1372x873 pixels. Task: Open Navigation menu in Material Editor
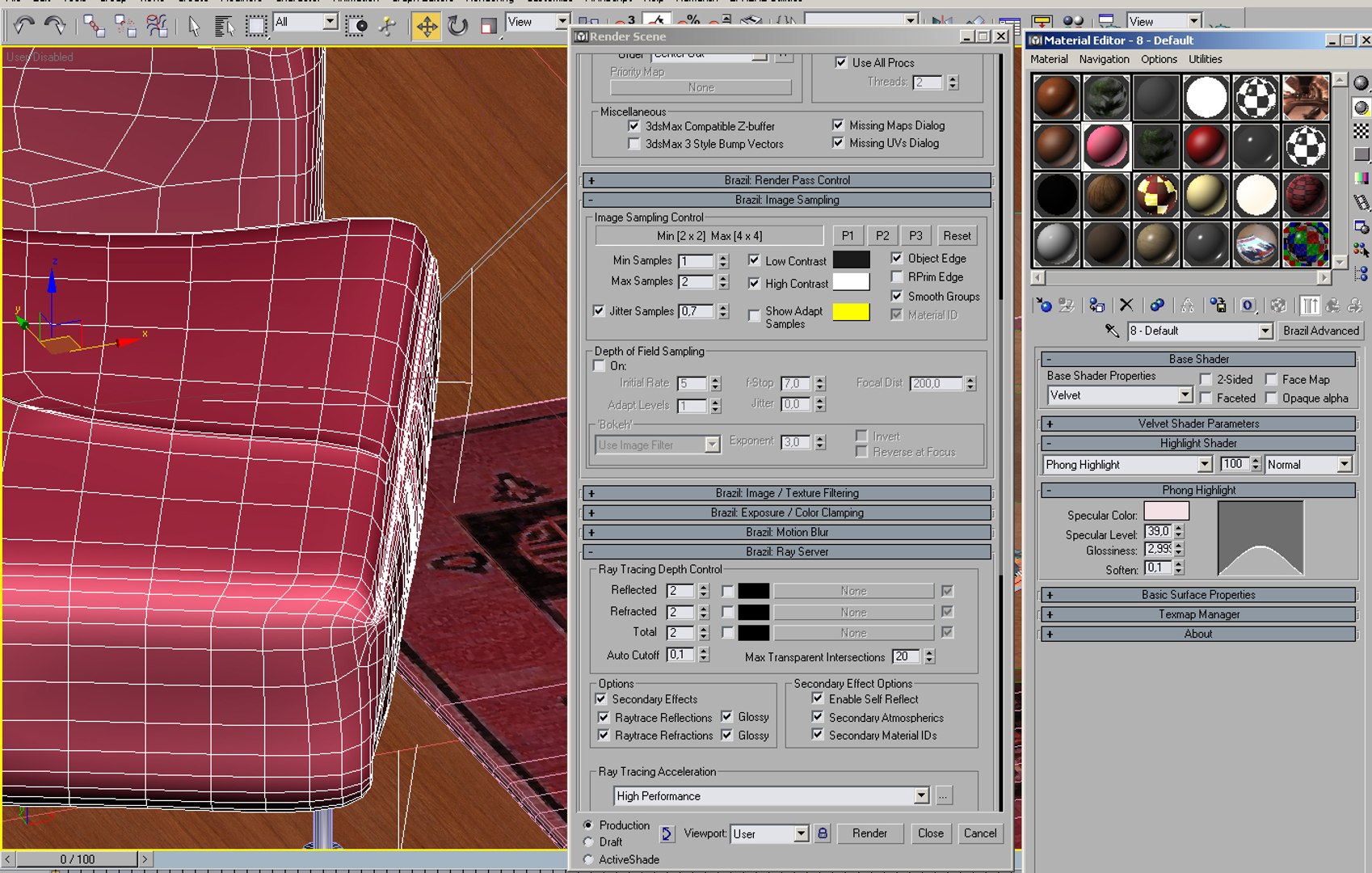(1104, 59)
